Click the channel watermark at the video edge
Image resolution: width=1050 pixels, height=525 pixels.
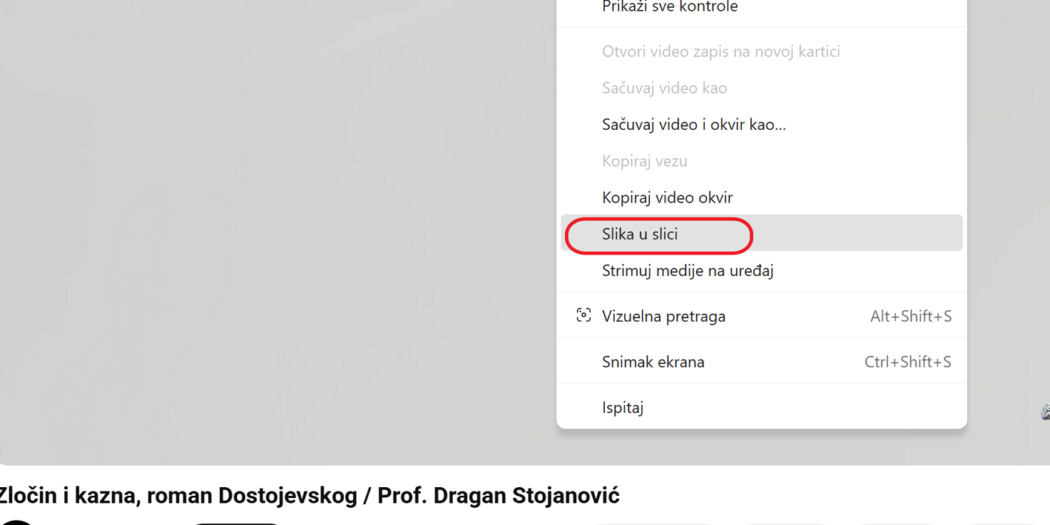(1045, 412)
